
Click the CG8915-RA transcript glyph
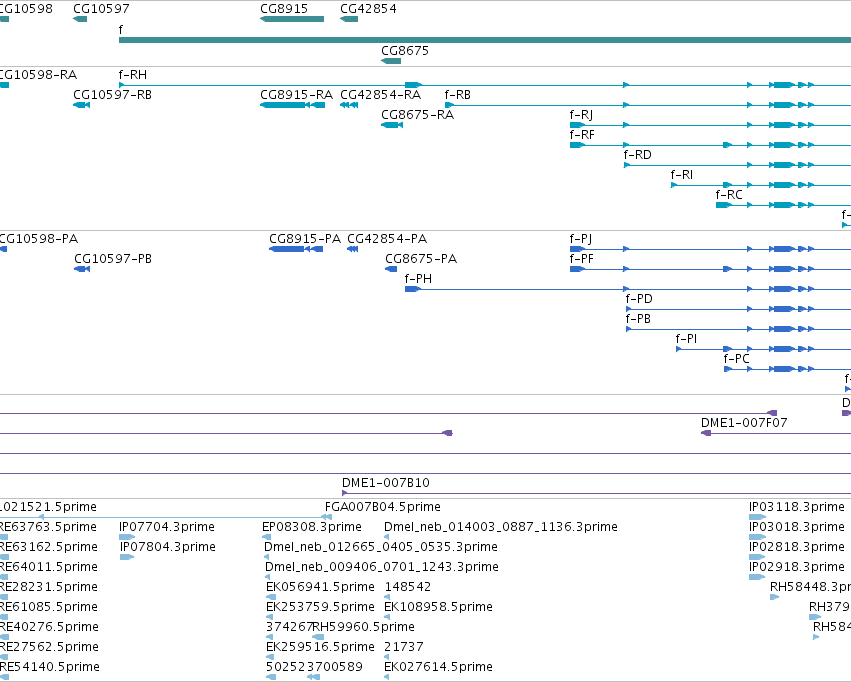(293, 105)
